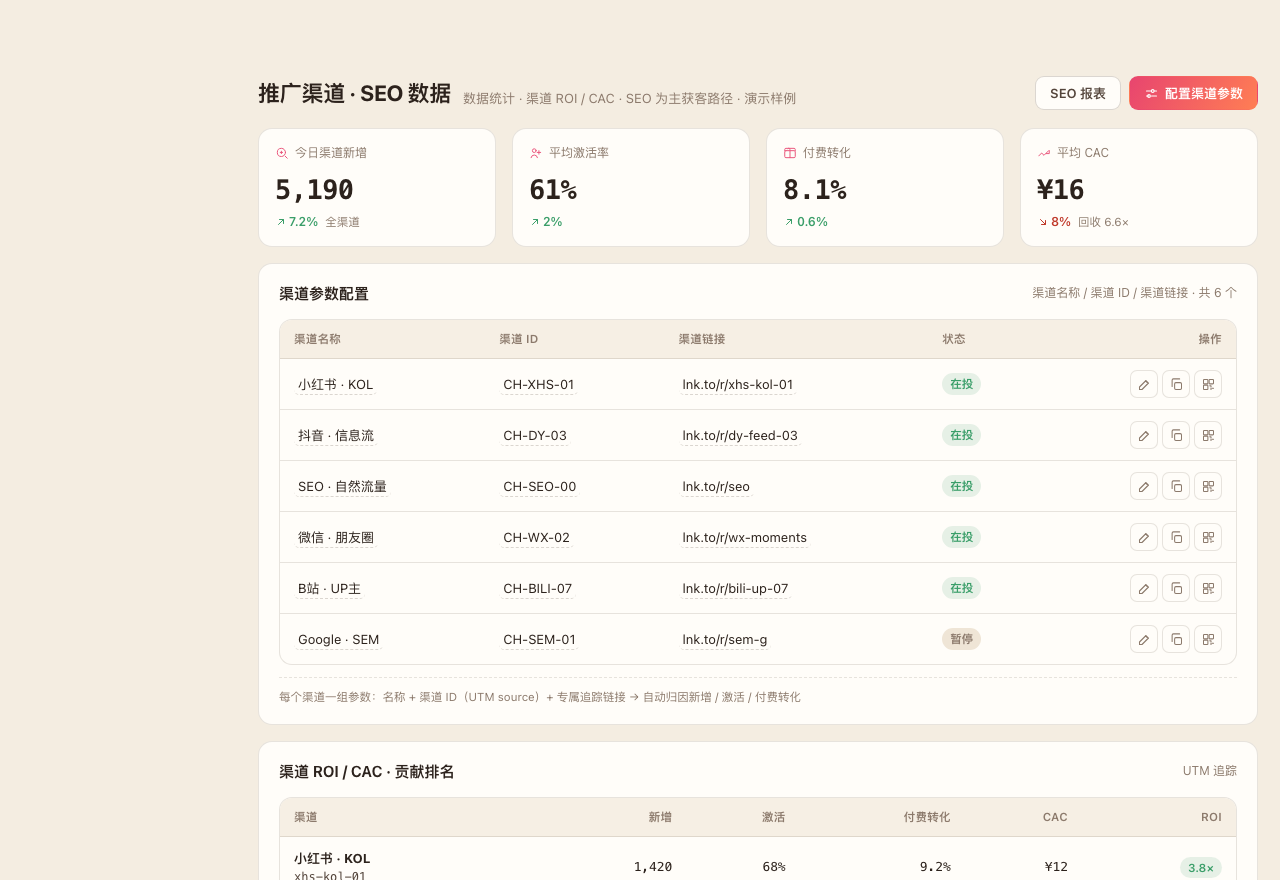Show QR code for SEO · 自然流量 row

point(1208,486)
